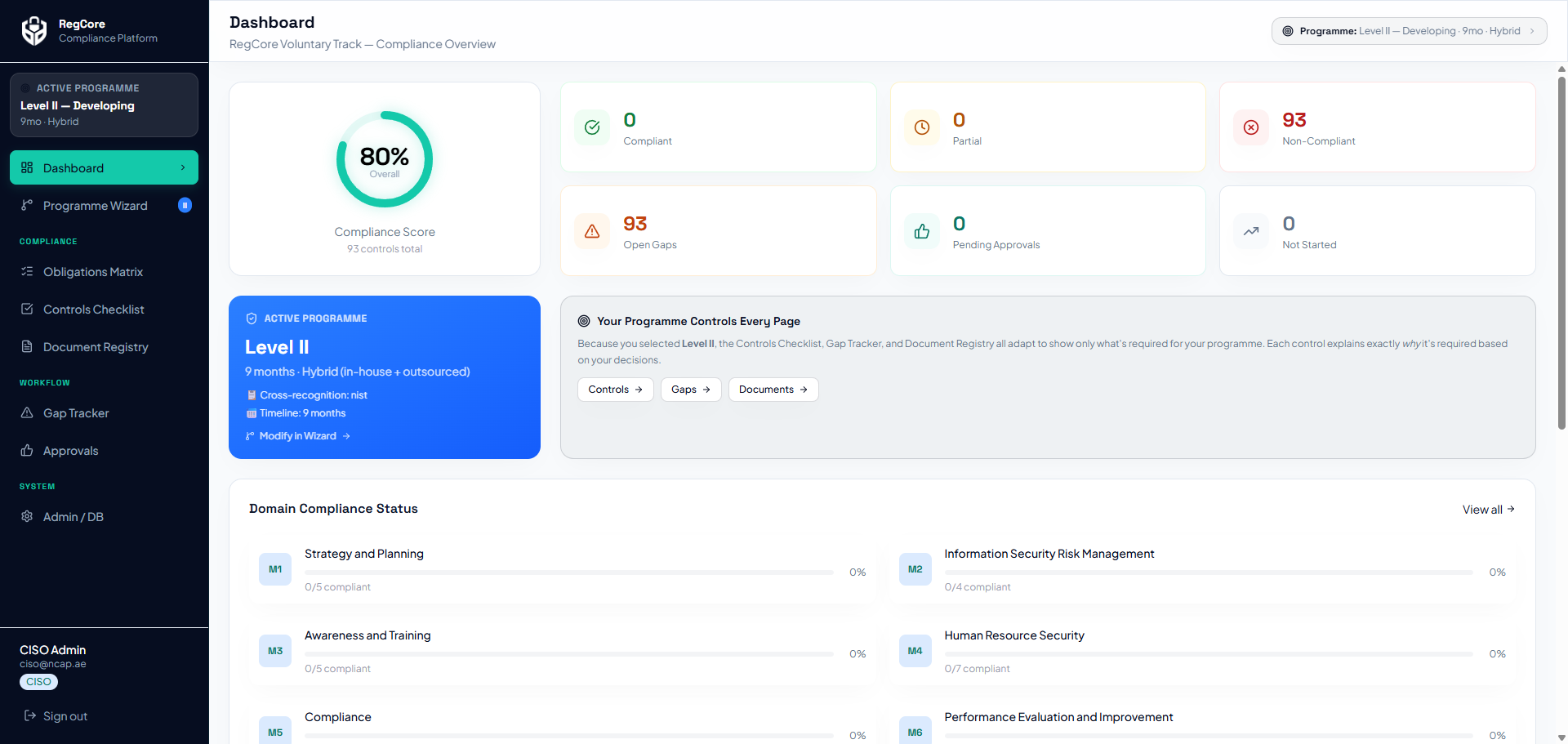The image size is (1568, 744).
Task: Open Programme selector in header
Action: tap(1409, 31)
